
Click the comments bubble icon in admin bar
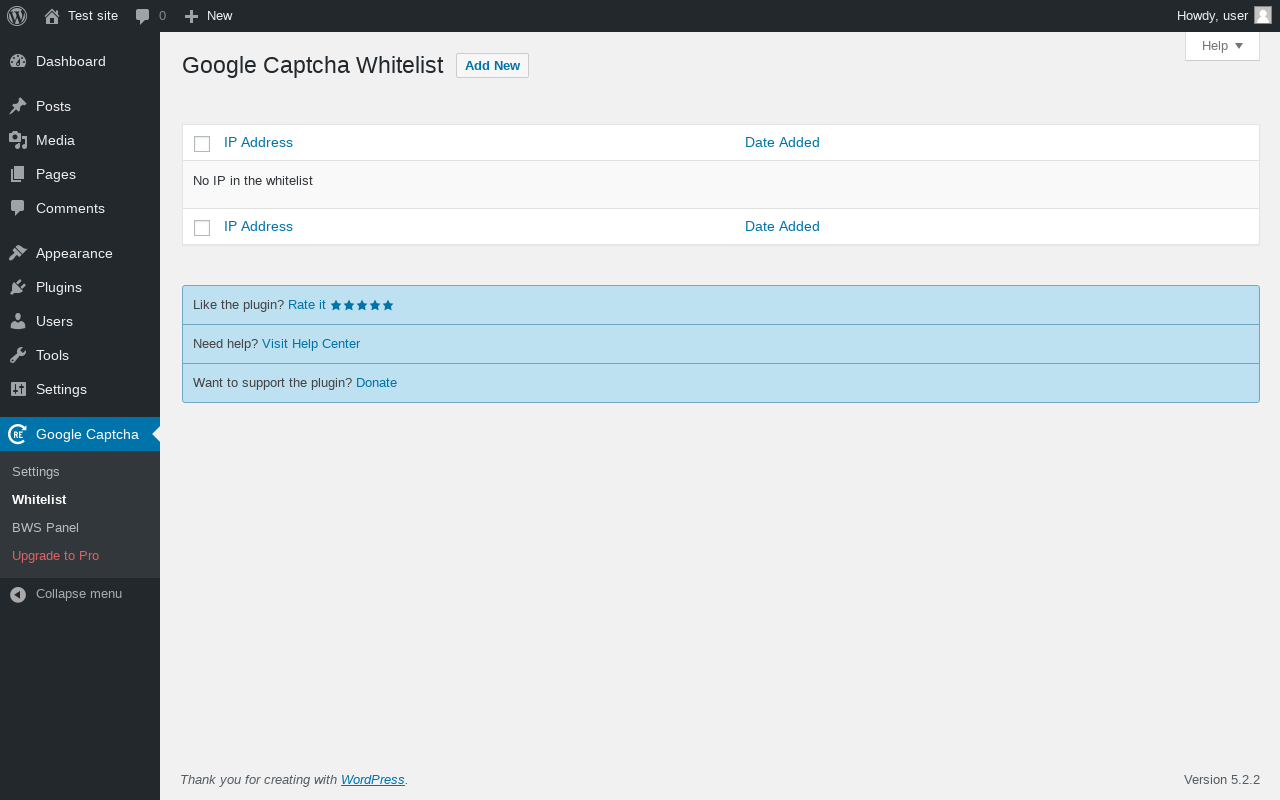pos(143,16)
